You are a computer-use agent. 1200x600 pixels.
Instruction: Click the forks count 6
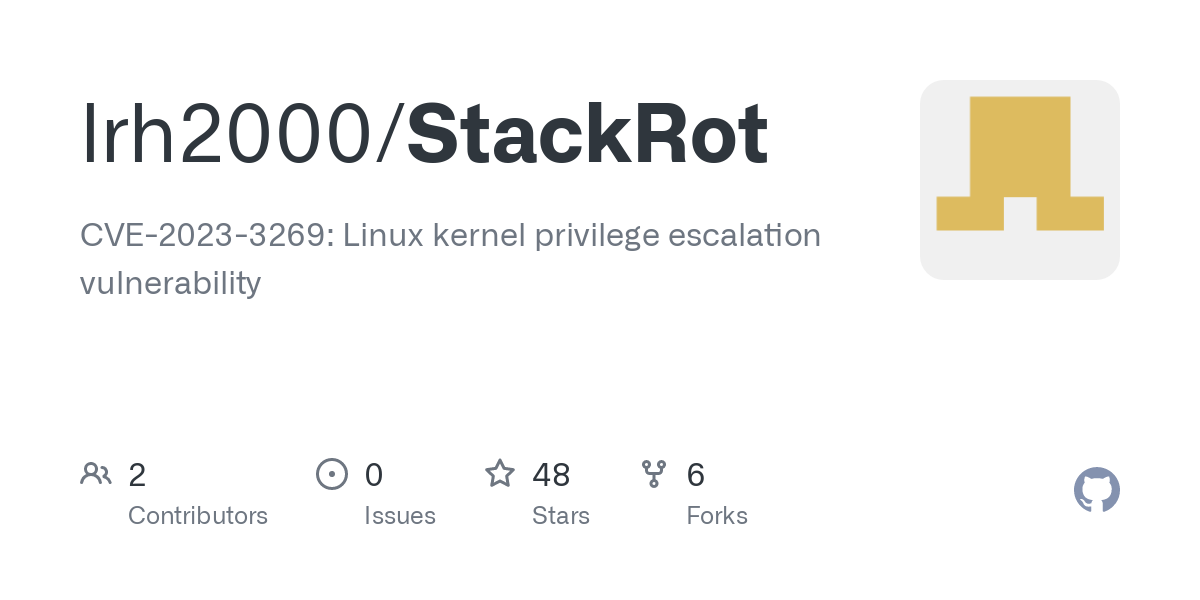(x=696, y=474)
